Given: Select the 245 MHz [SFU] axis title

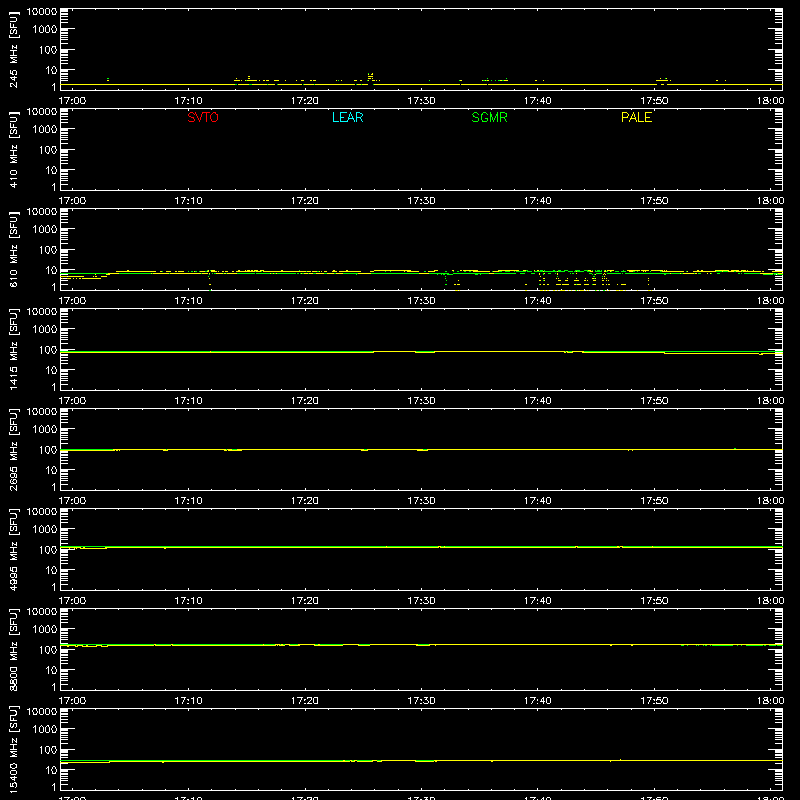Looking at the screenshot, I should [13, 49].
